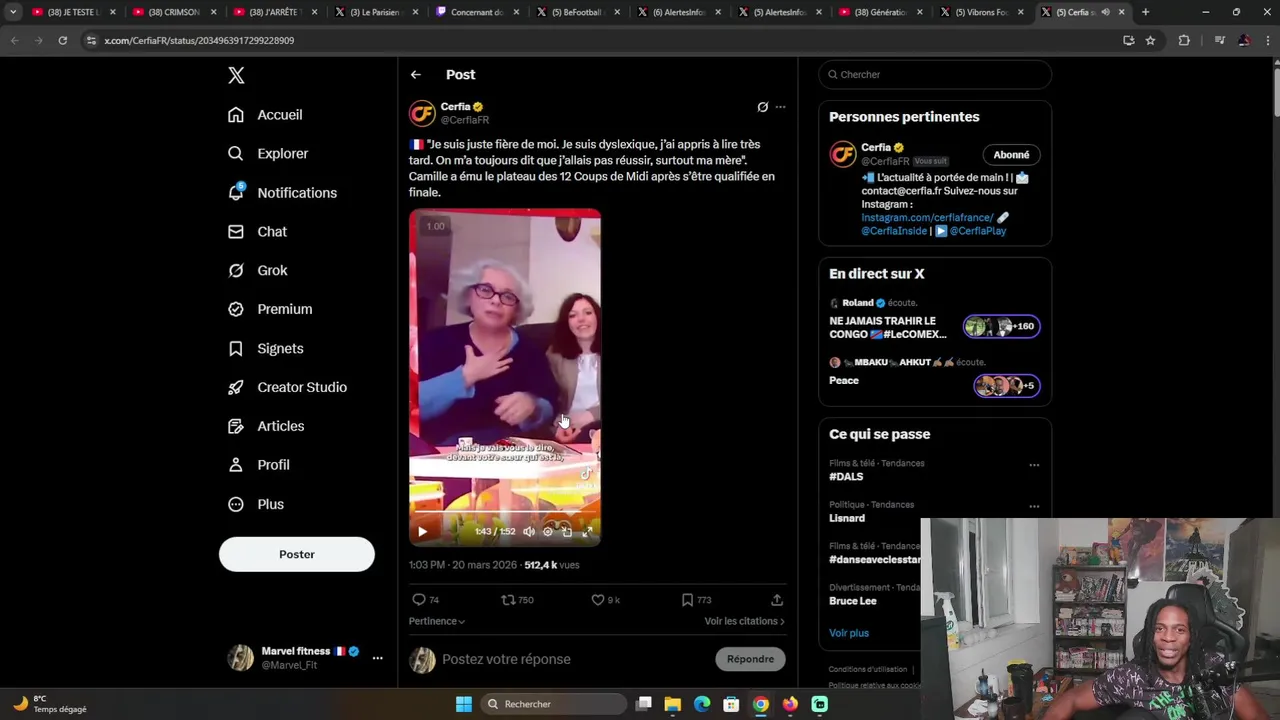
Task: Open Articles in the sidebar
Action: [266, 426]
